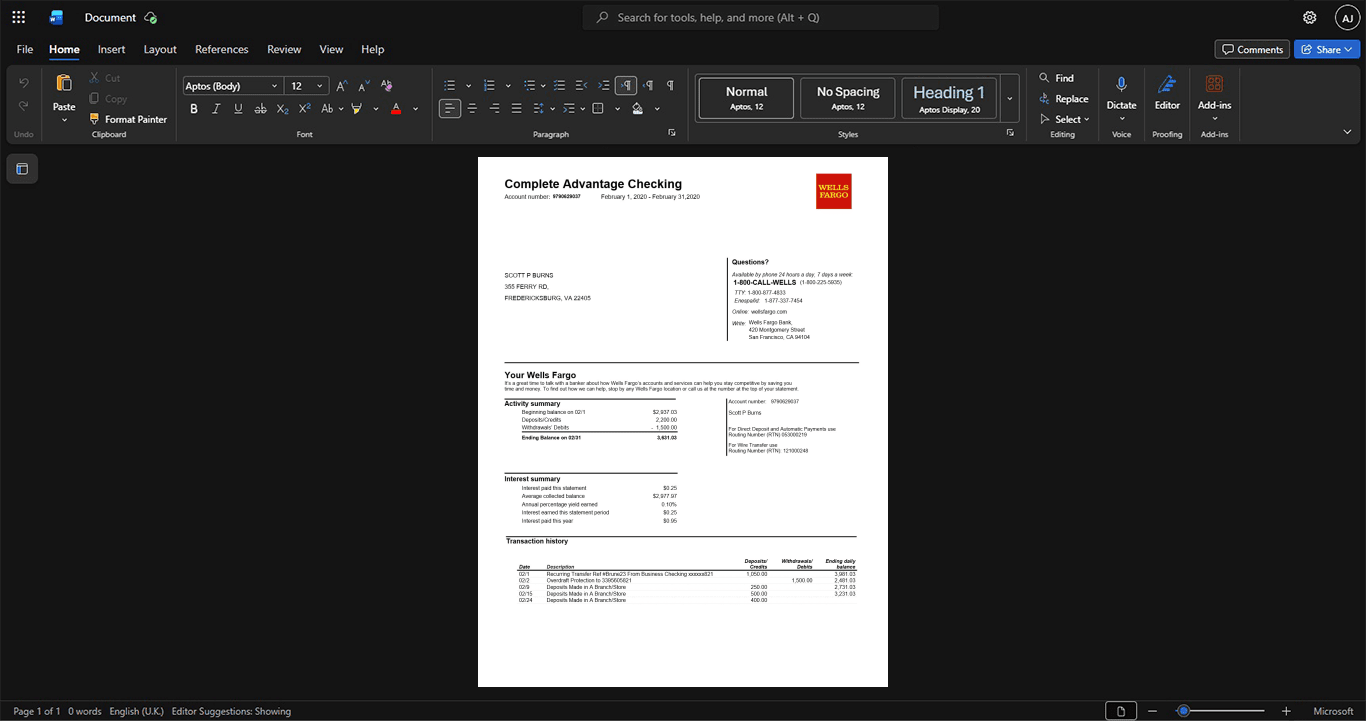
Task: Open the Replace tool
Action: coord(1063,99)
